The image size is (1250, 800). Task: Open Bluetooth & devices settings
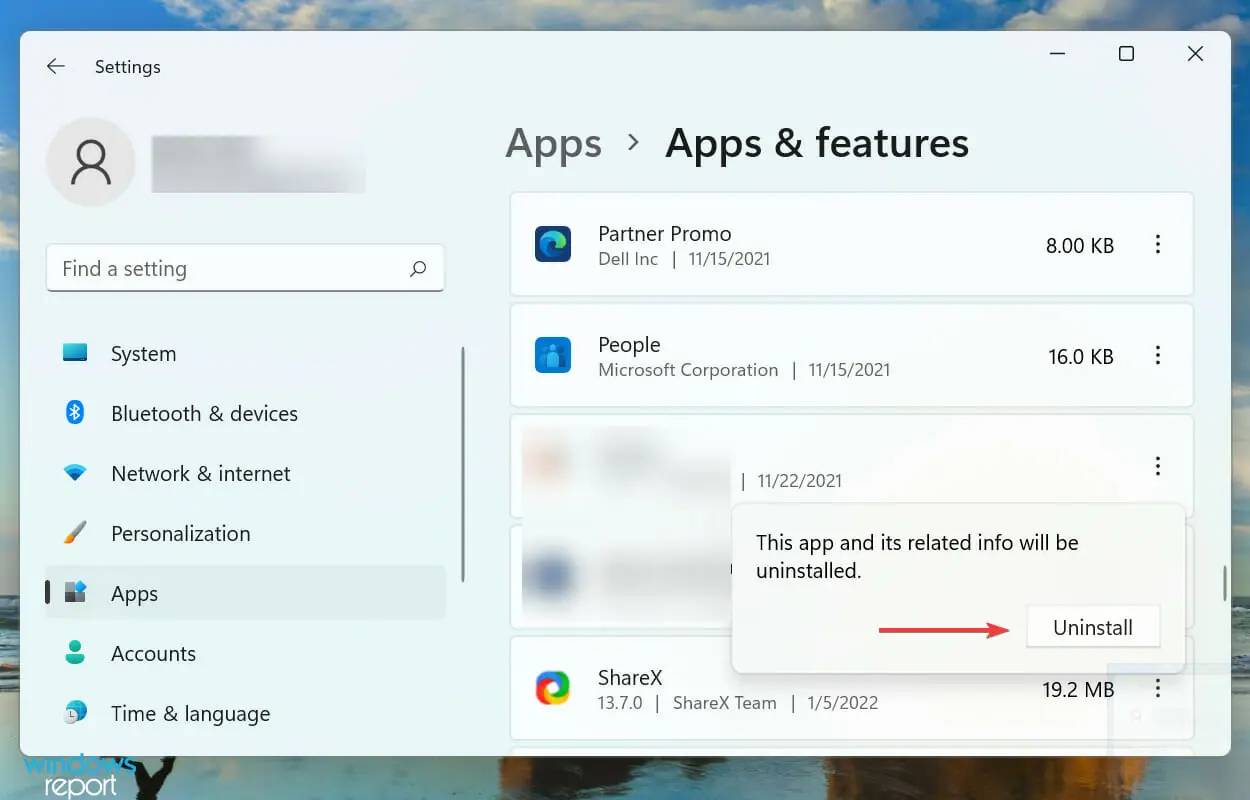point(245,414)
